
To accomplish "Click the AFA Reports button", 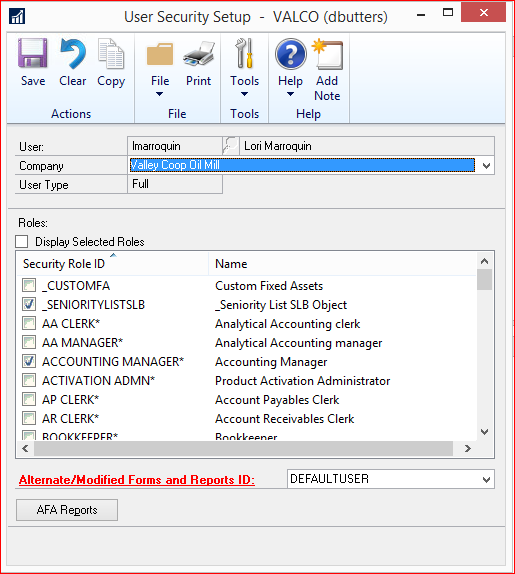I will tap(67, 510).
